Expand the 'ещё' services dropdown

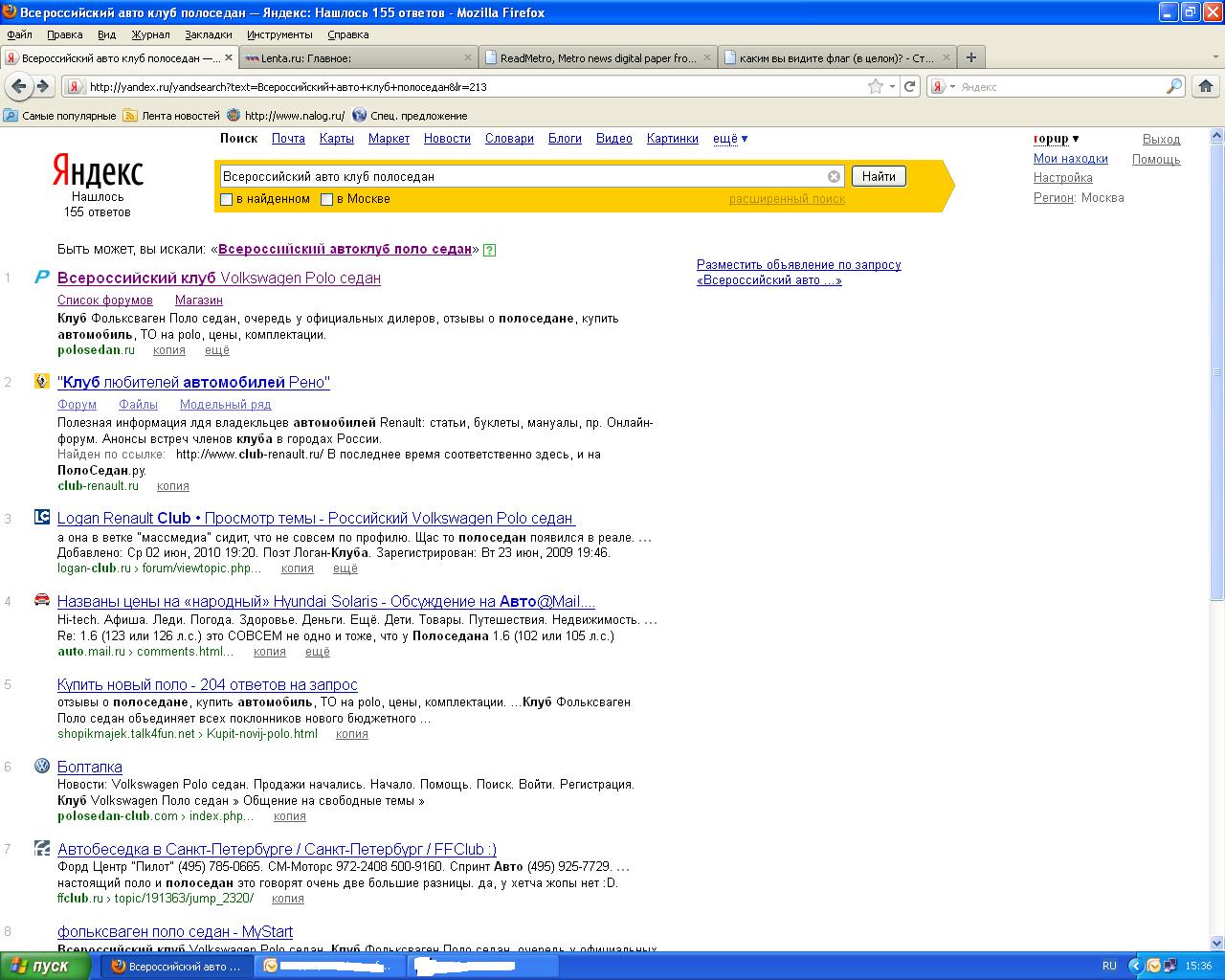click(x=729, y=139)
